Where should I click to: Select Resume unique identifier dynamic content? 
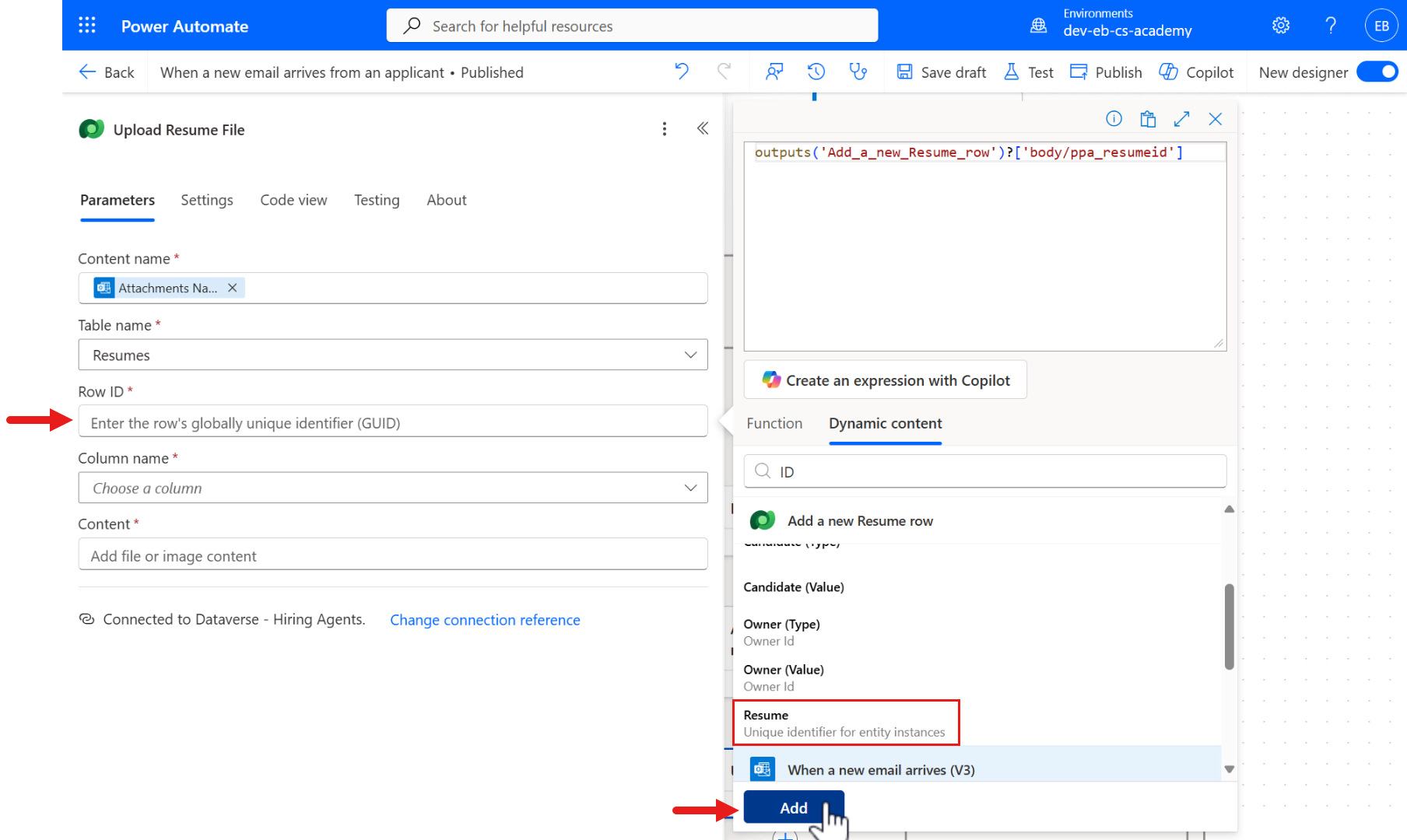click(x=845, y=723)
